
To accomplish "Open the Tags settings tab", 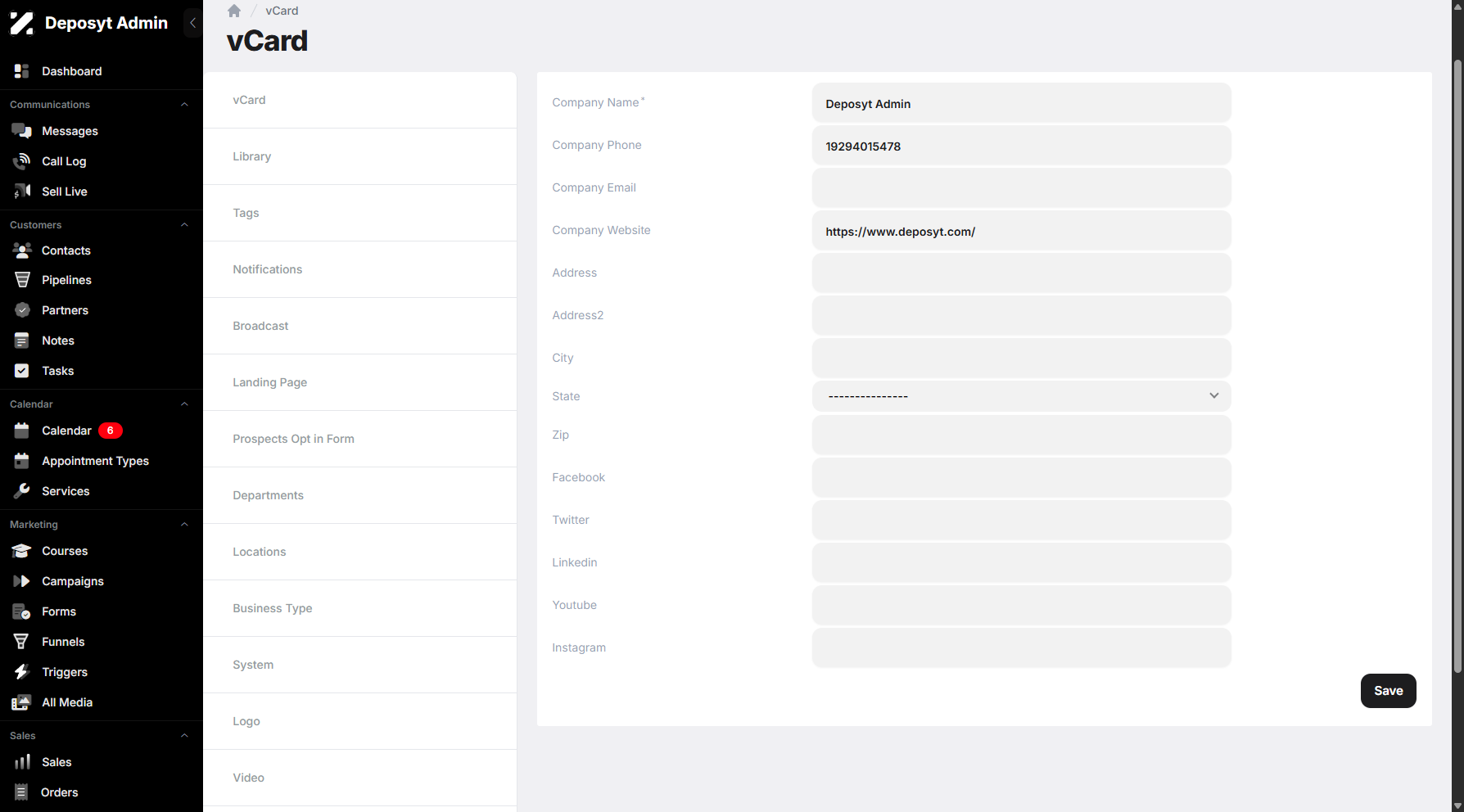I will click(x=359, y=213).
